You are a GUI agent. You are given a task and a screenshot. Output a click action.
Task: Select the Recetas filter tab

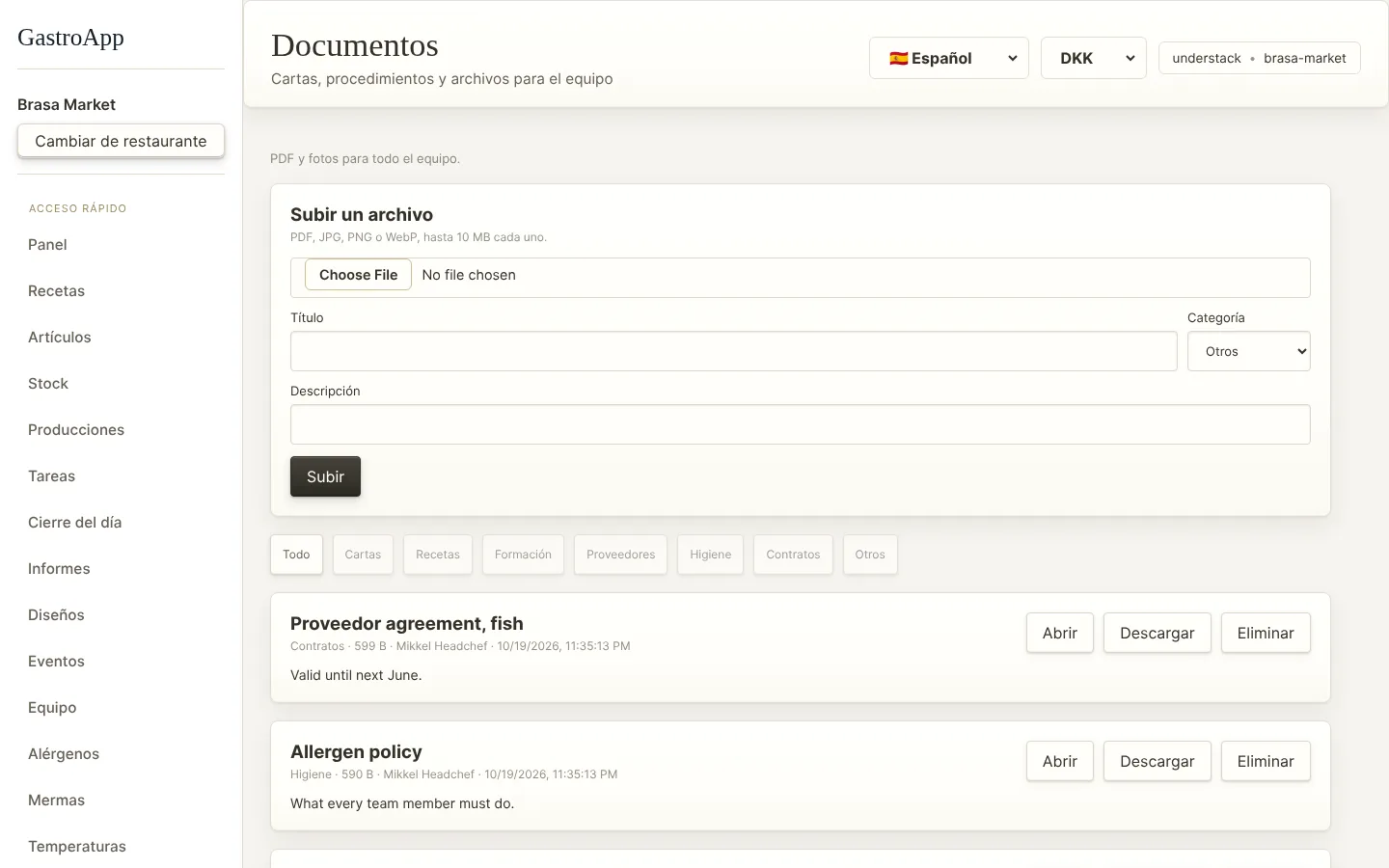pos(438,555)
